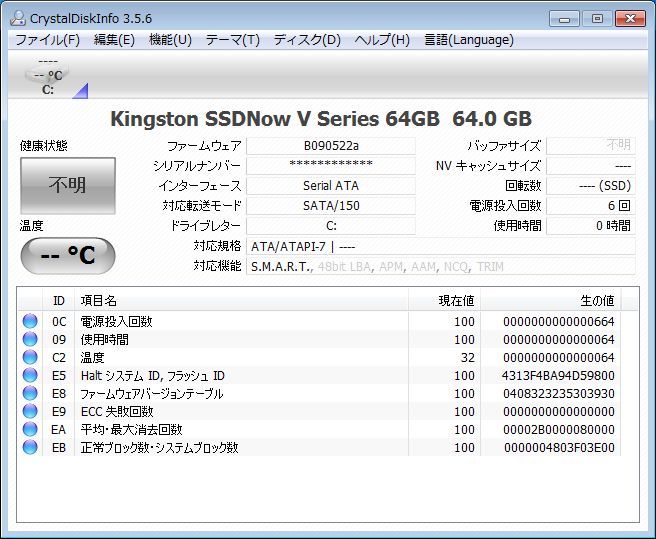Screen dimensions: 656x539
Task: Click status orb for 正常ブロック数 row
Action: coord(30,447)
